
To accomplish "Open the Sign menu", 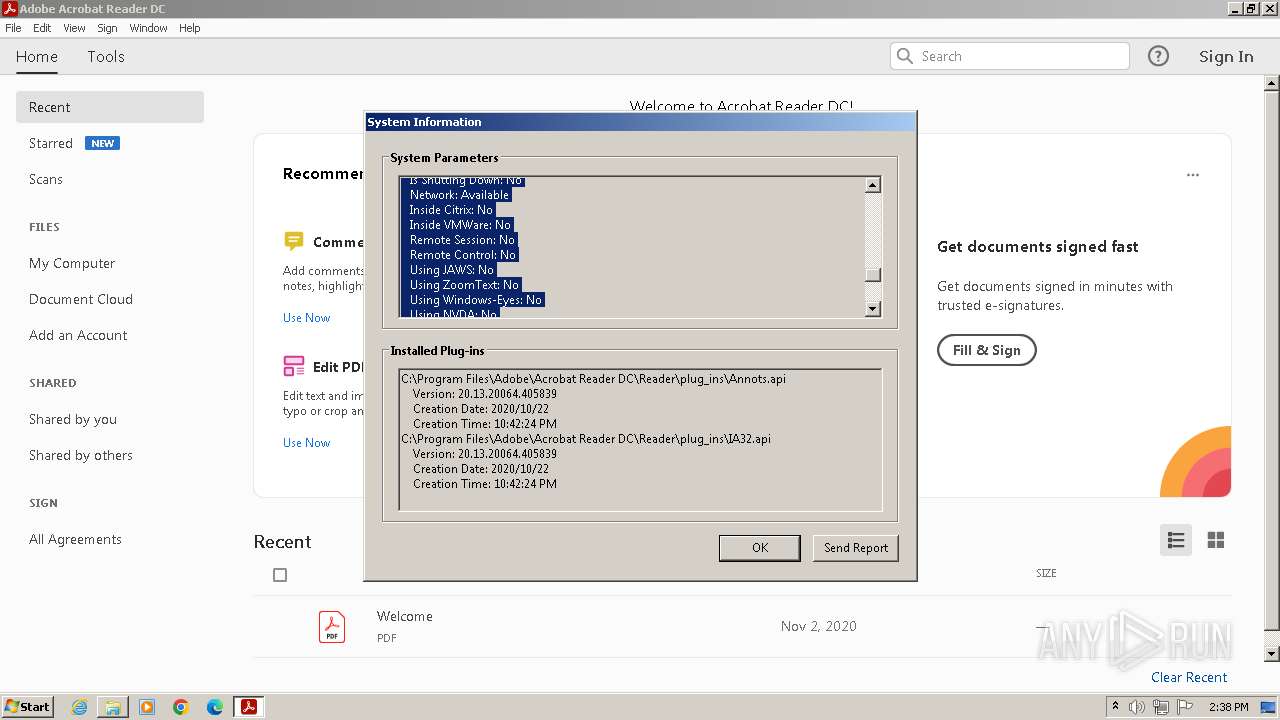I will click(107, 28).
